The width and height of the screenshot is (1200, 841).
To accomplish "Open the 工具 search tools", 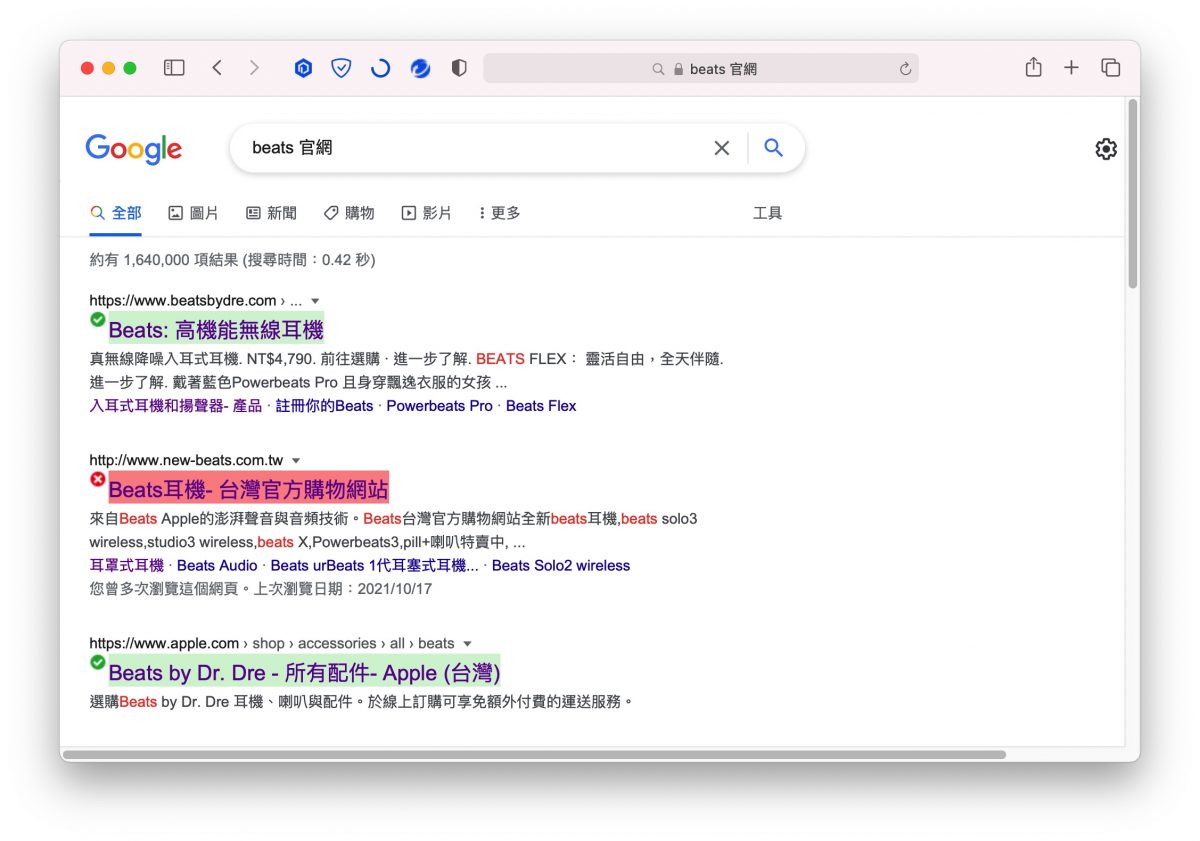I will pos(767,213).
